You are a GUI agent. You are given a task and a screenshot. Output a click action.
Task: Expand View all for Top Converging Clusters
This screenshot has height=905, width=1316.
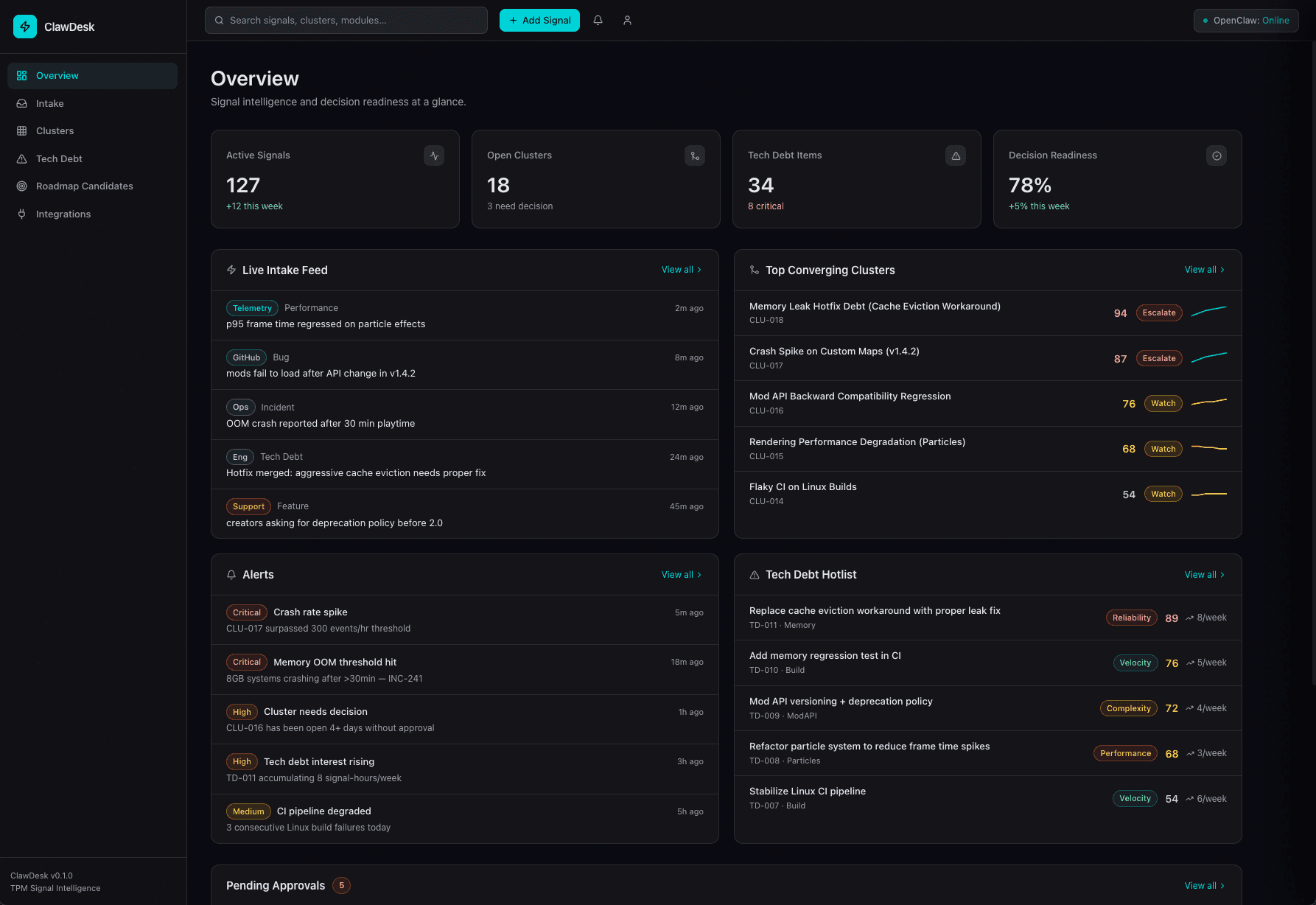pyautogui.click(x=1204, y=270)
